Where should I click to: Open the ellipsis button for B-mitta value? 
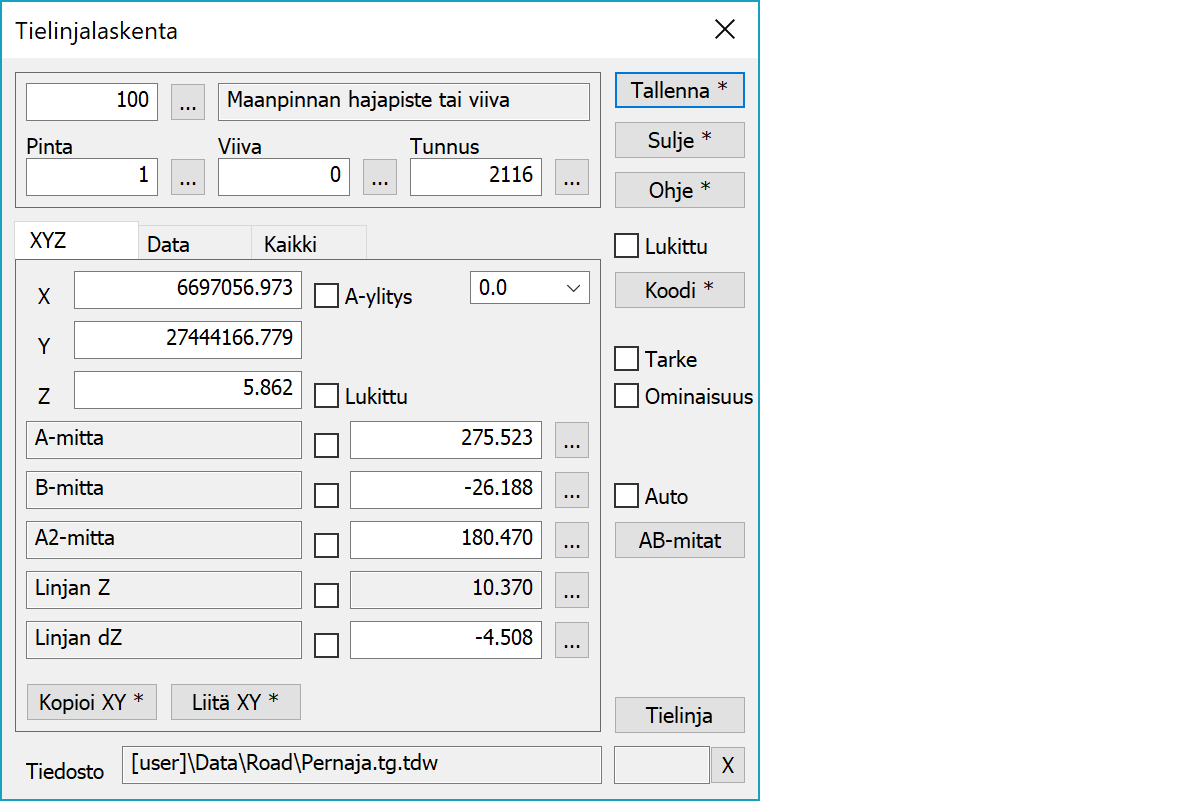point(571,490)
